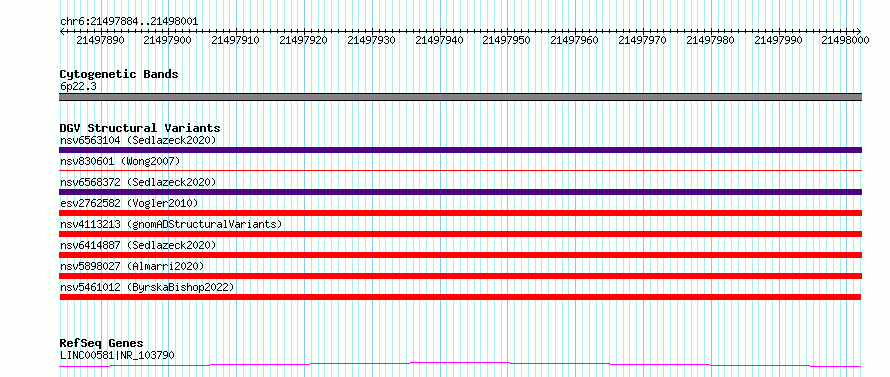Select variant label nsv830601 (Wong2007)
This screenshot has height=377, width=890.
point(120,161)
